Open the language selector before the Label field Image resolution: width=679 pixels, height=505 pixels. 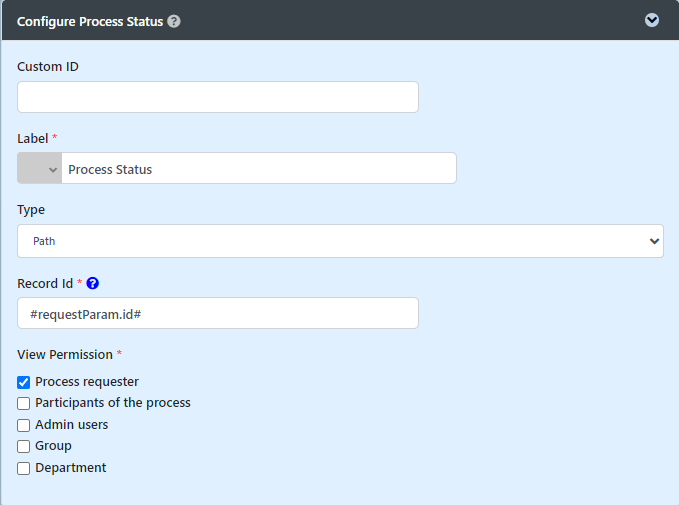pyautogui.click(x=40, y=169)
